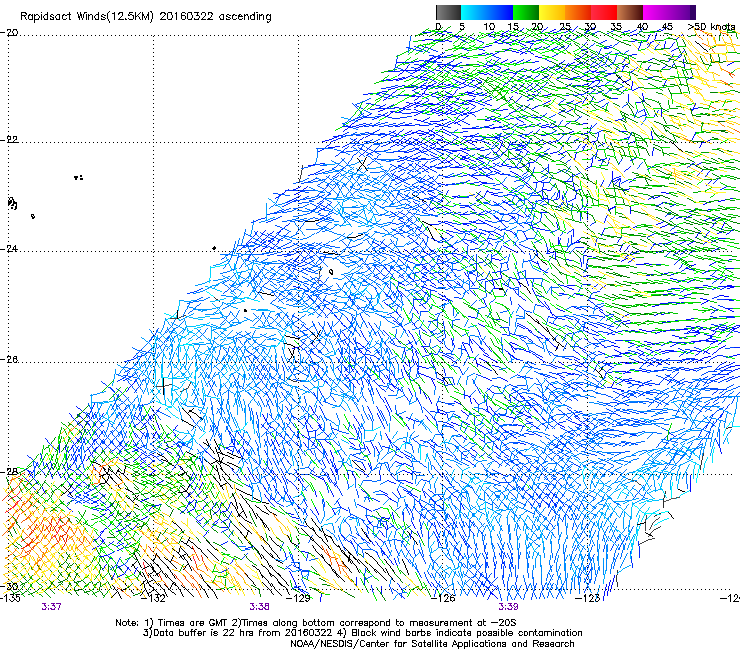Click the '-22' latitude axis label
740x650 pixels.
(9, 140)
